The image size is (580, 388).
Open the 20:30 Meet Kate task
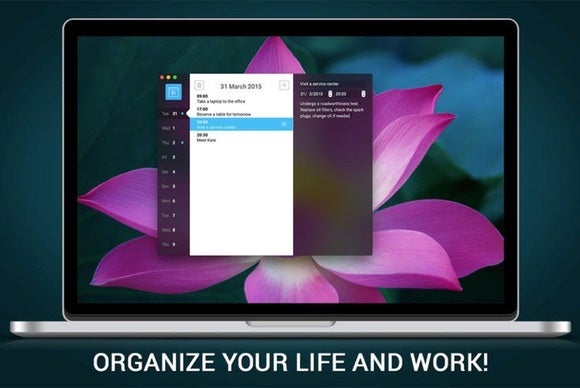[241, 138]
